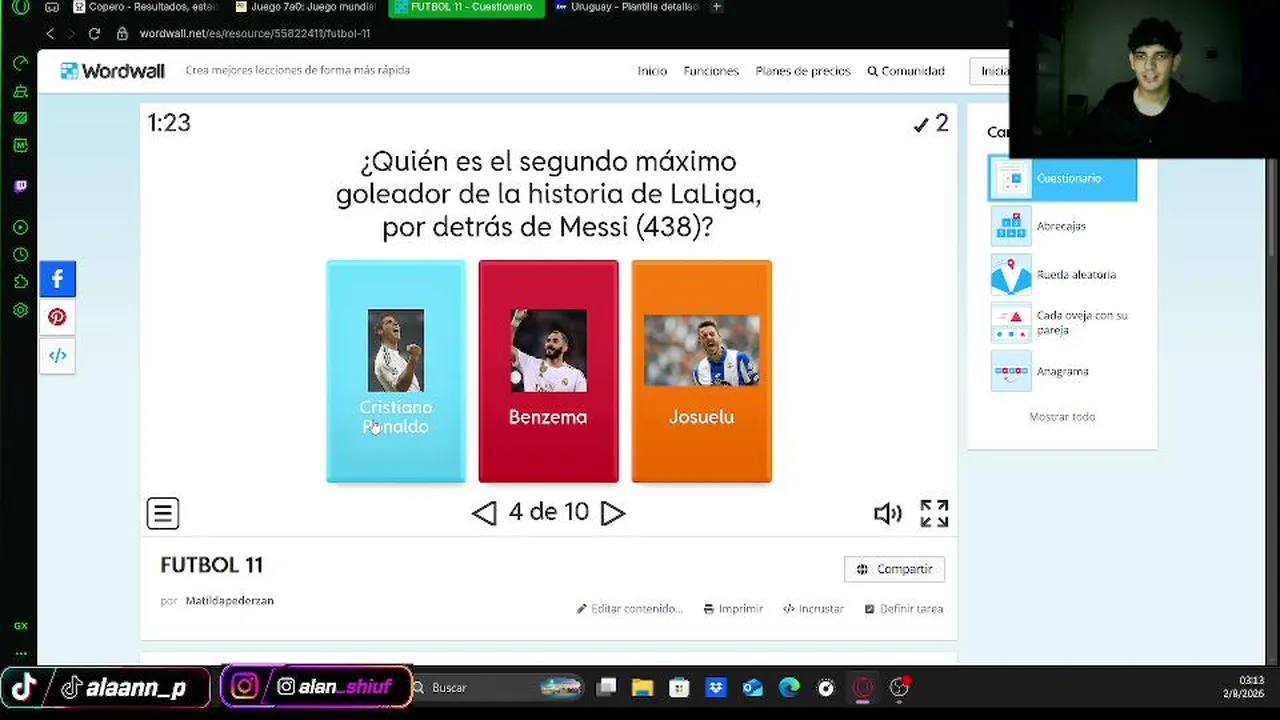Switch to the Rueda aleatoria template

tap(1062, 274)
